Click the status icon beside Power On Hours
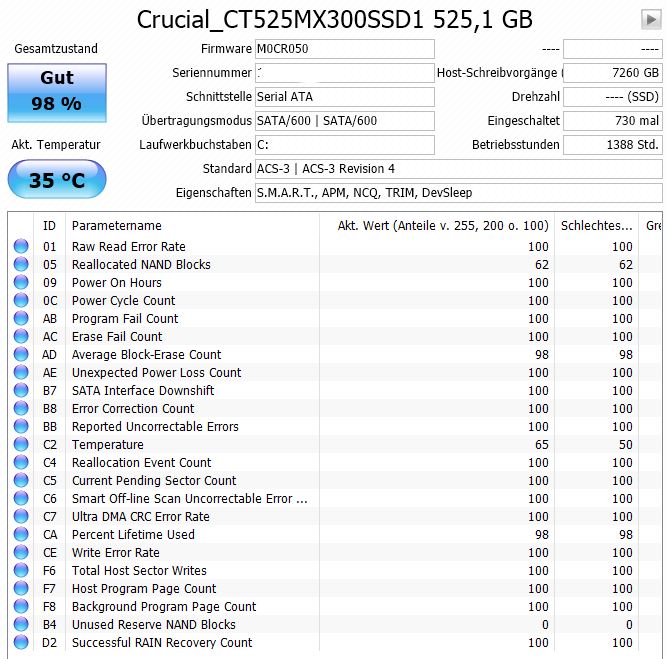The height and width of the screenshot is (659, 667). point(21,282)
